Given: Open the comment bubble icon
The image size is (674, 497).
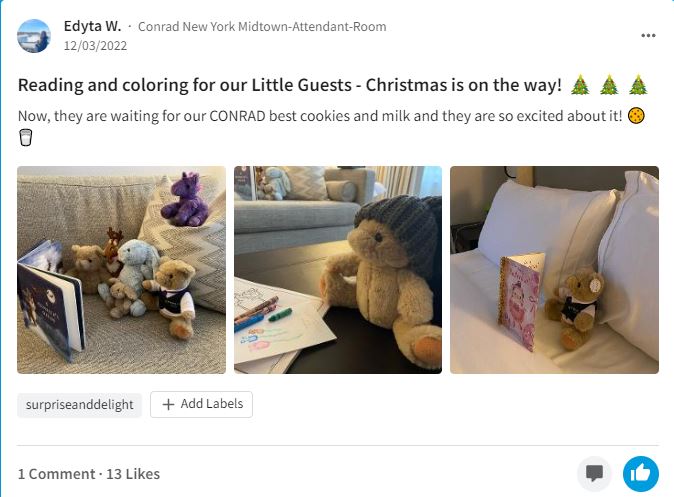Looking at the screenshot, I should (x=595, y=474).
